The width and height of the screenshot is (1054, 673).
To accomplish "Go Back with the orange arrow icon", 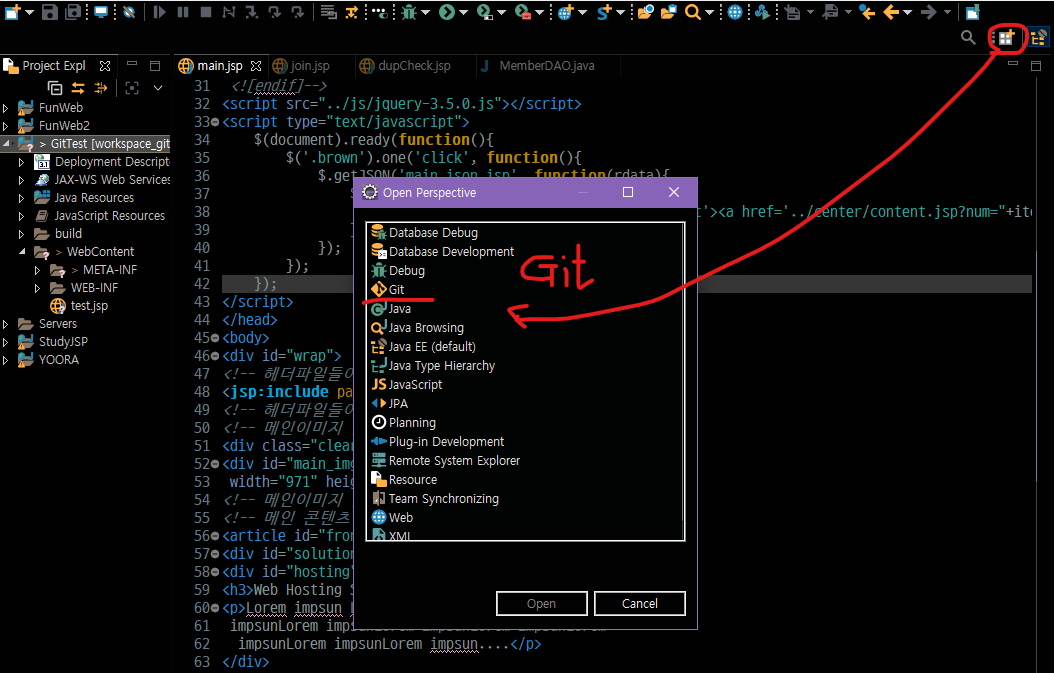I will [891, 11].
